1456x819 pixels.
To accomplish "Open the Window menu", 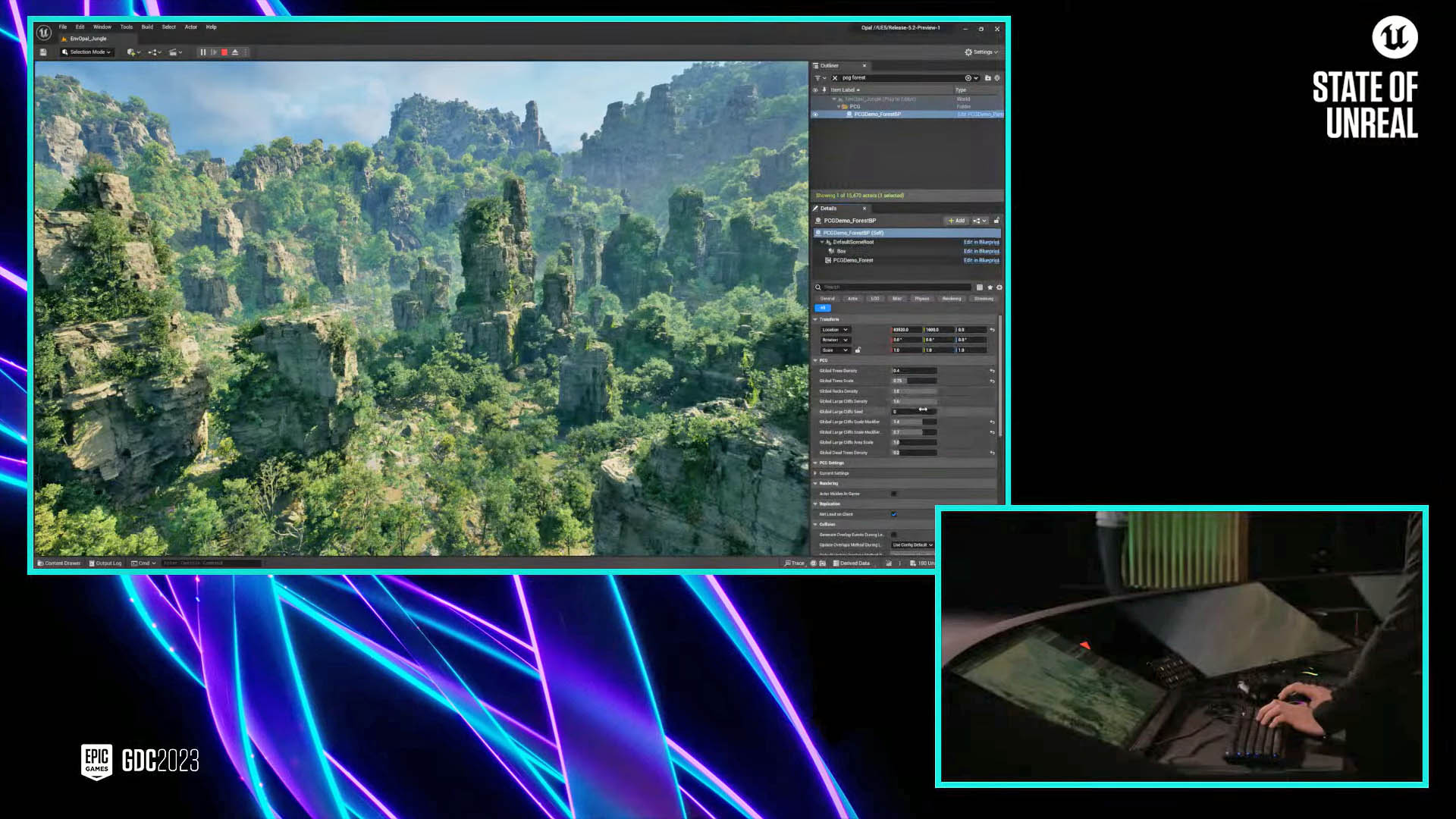I will [x=102, y=27].
